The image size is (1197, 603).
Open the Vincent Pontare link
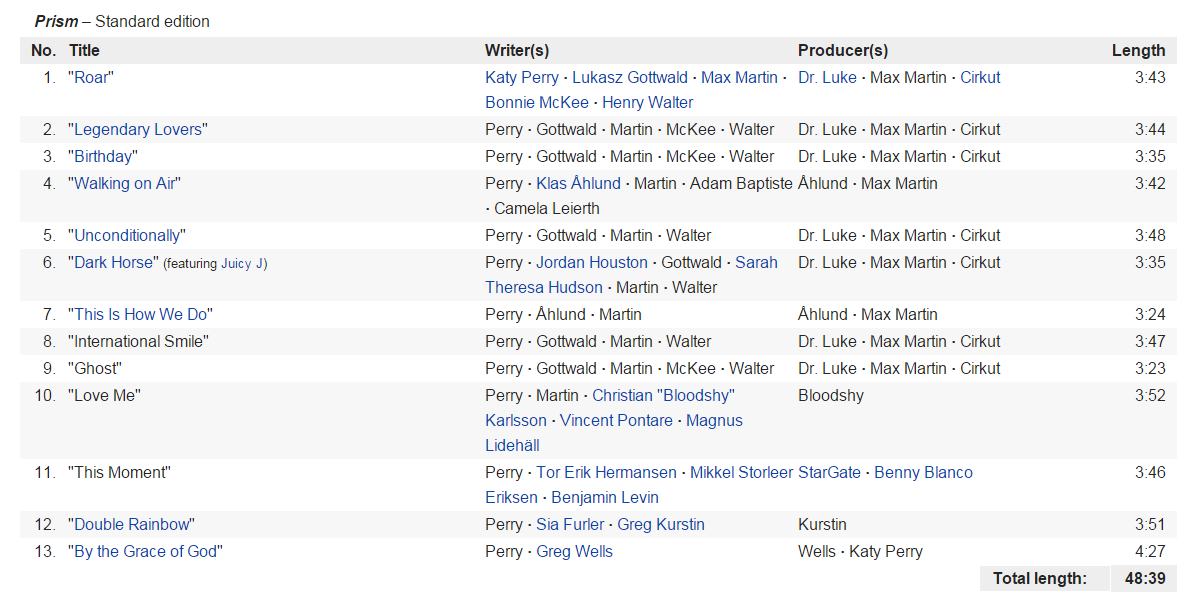[616, 421]
